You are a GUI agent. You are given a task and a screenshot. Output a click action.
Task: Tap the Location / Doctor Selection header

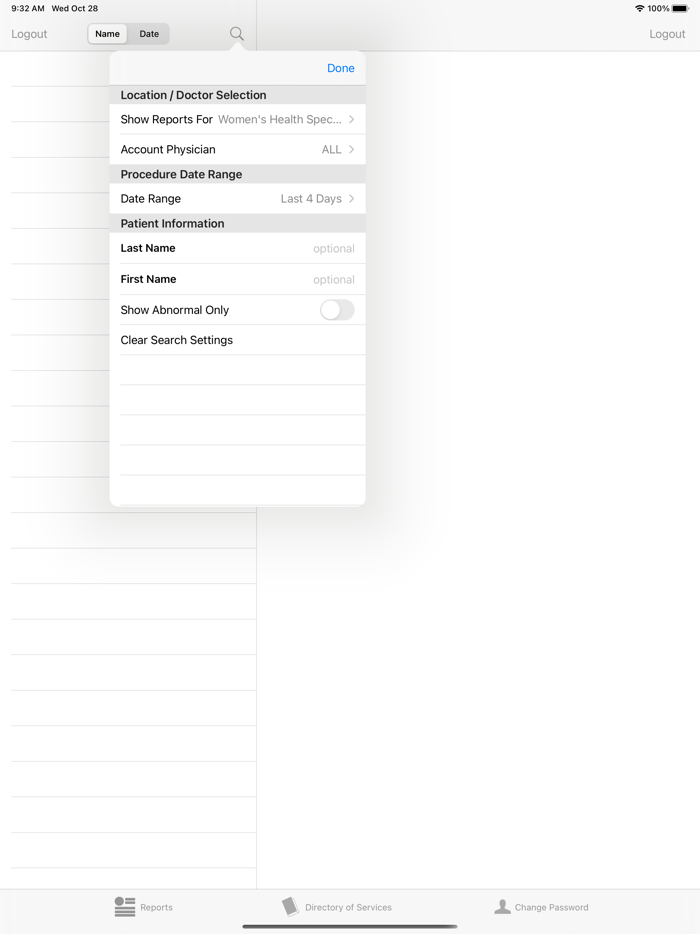coord(193,95)
